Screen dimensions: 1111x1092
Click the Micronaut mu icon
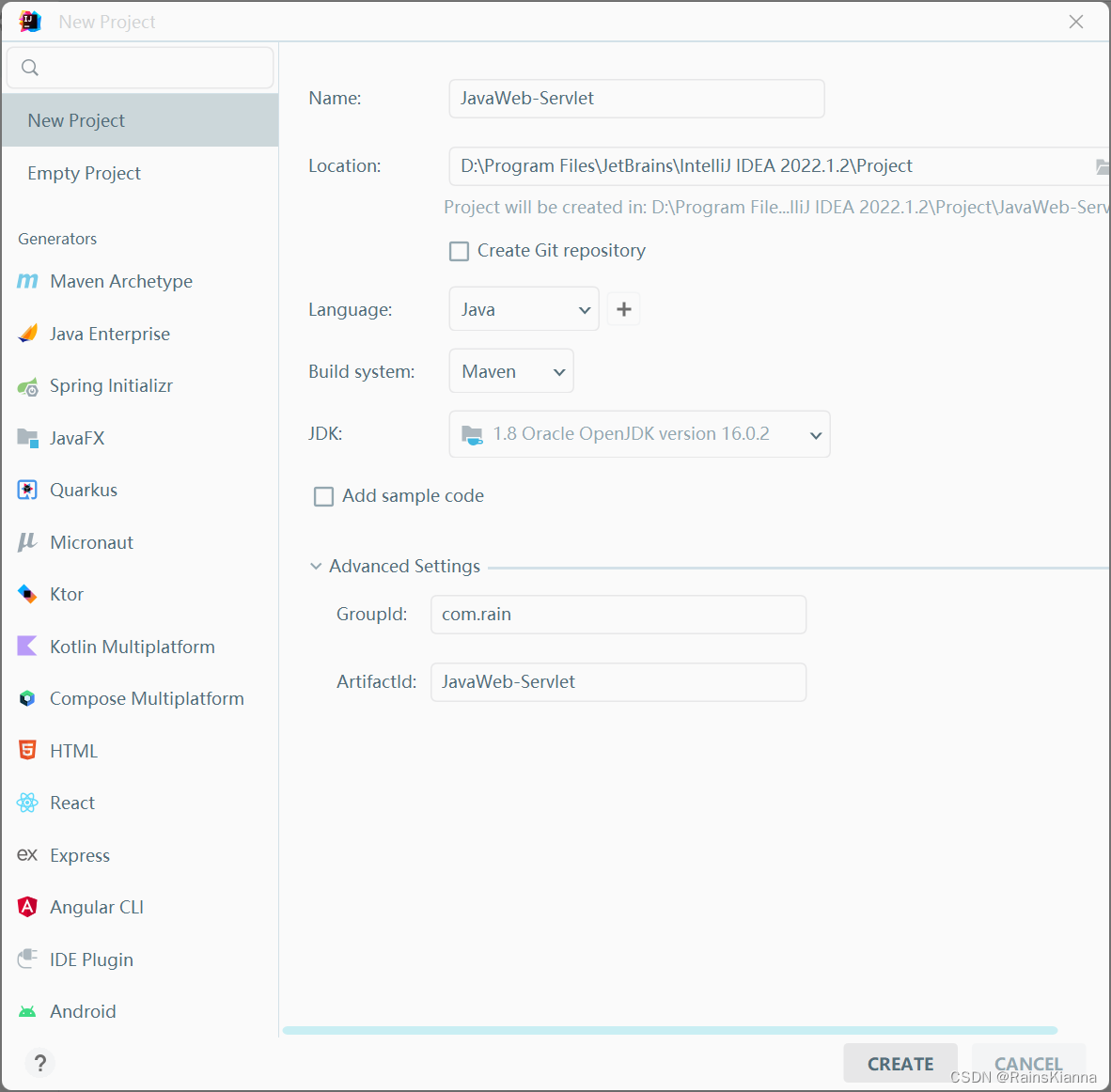27,542
